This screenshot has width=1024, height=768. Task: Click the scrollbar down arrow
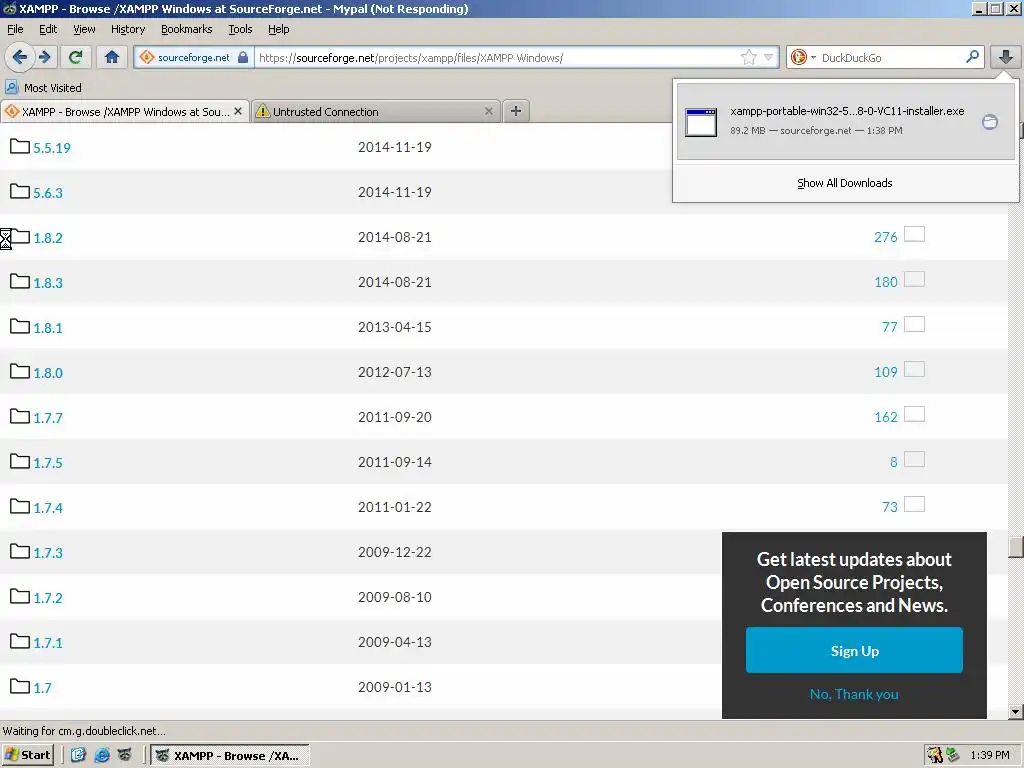pos(1016,712)
